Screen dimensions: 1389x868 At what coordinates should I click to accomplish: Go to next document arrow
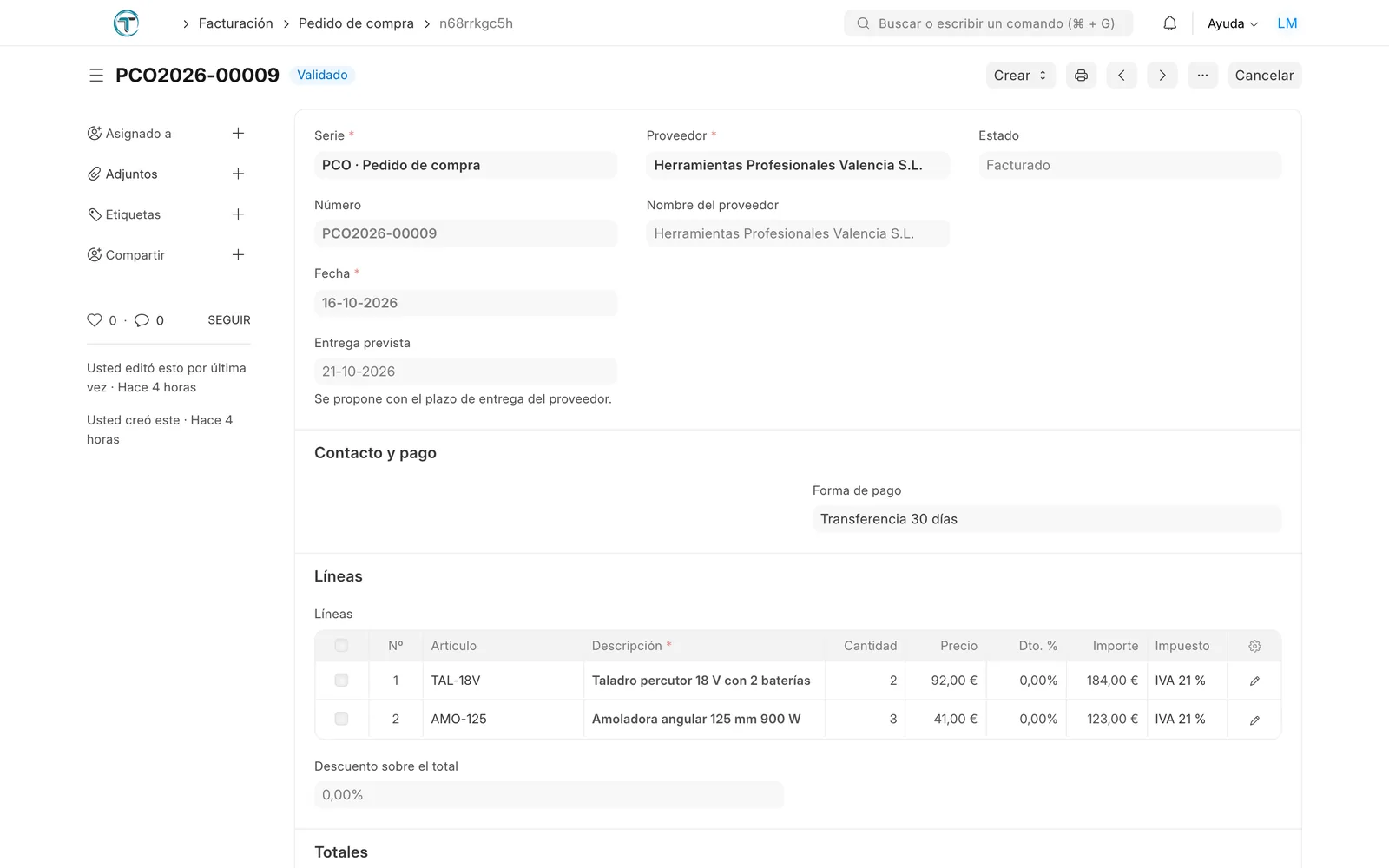coord(1162,76)
